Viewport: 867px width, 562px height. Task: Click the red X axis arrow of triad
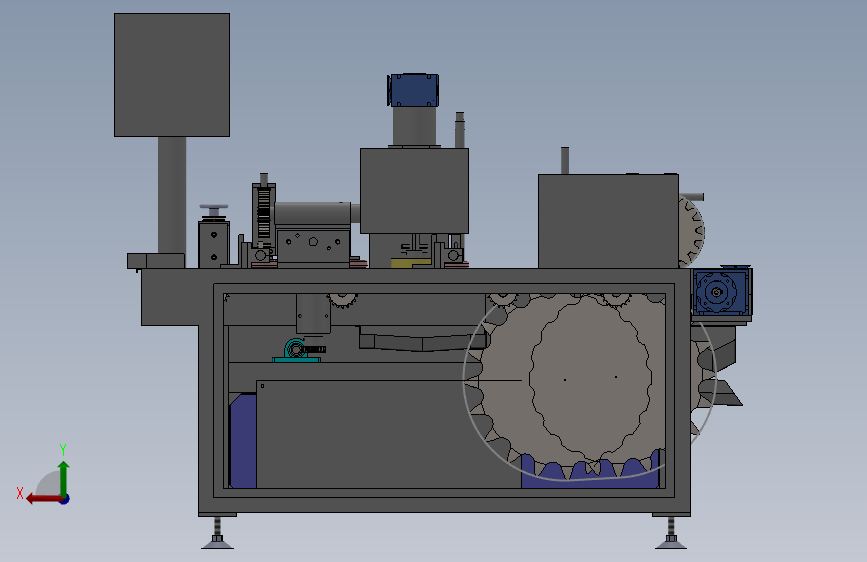coord(43,499)
